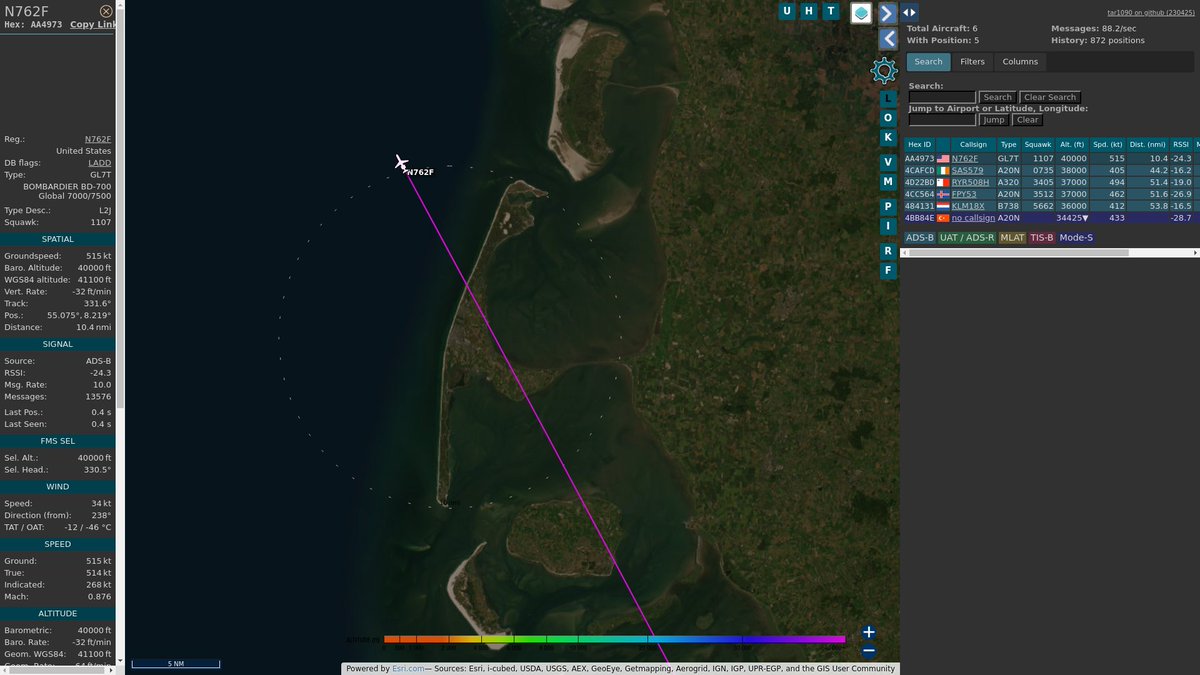Open the LADD database flag link
The width and height of the screenshot is (1200, 675).
click(x=100, y=163)
